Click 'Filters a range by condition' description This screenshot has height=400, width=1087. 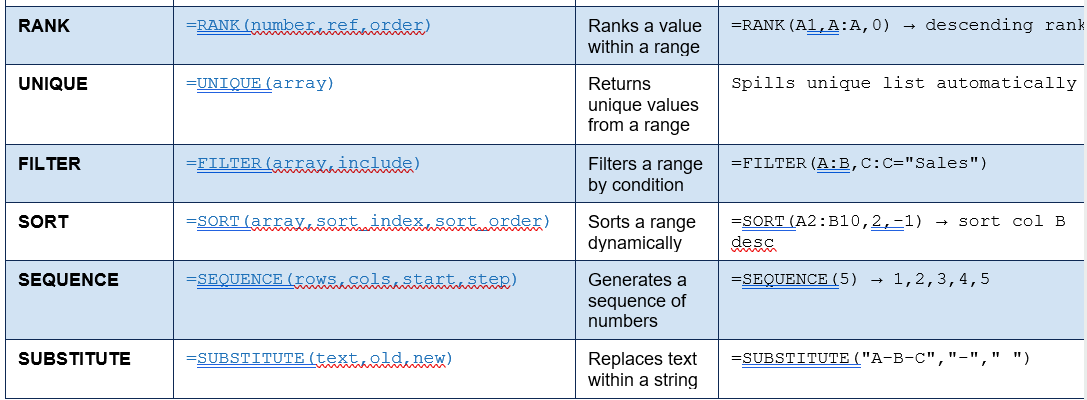tap(645, 175)
